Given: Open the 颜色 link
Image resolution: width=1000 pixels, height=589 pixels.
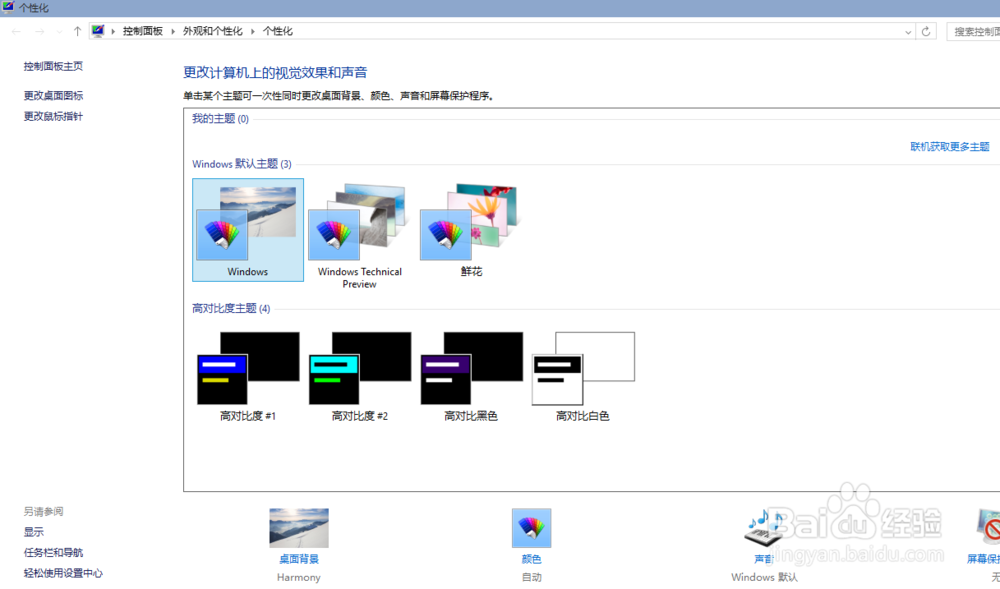Looking at the screenshot, I should point(531,559).
